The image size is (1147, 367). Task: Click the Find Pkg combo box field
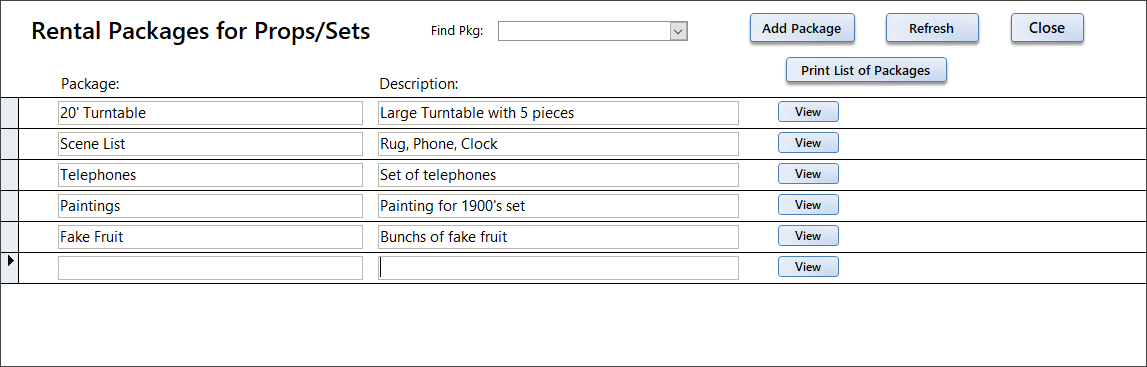584,31
